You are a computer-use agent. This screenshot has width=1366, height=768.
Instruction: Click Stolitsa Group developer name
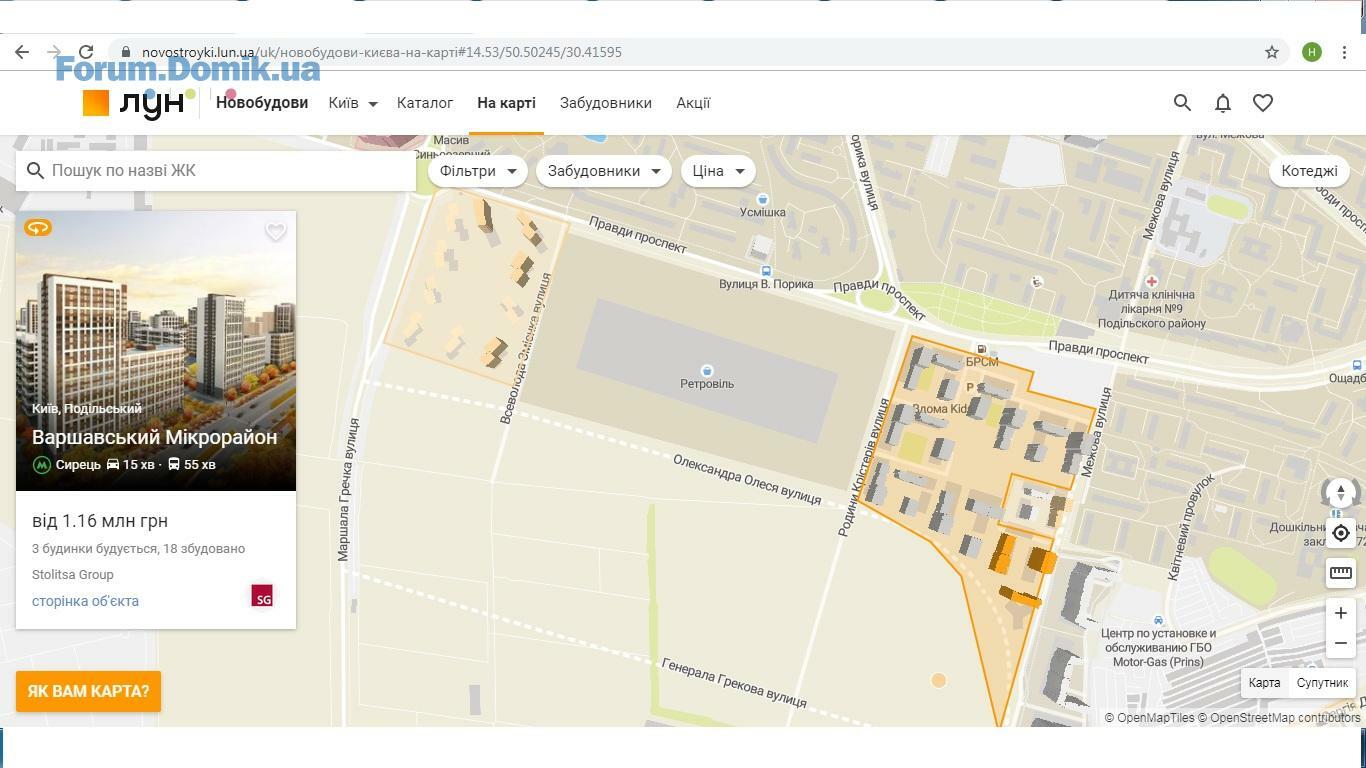click(73, 575)
